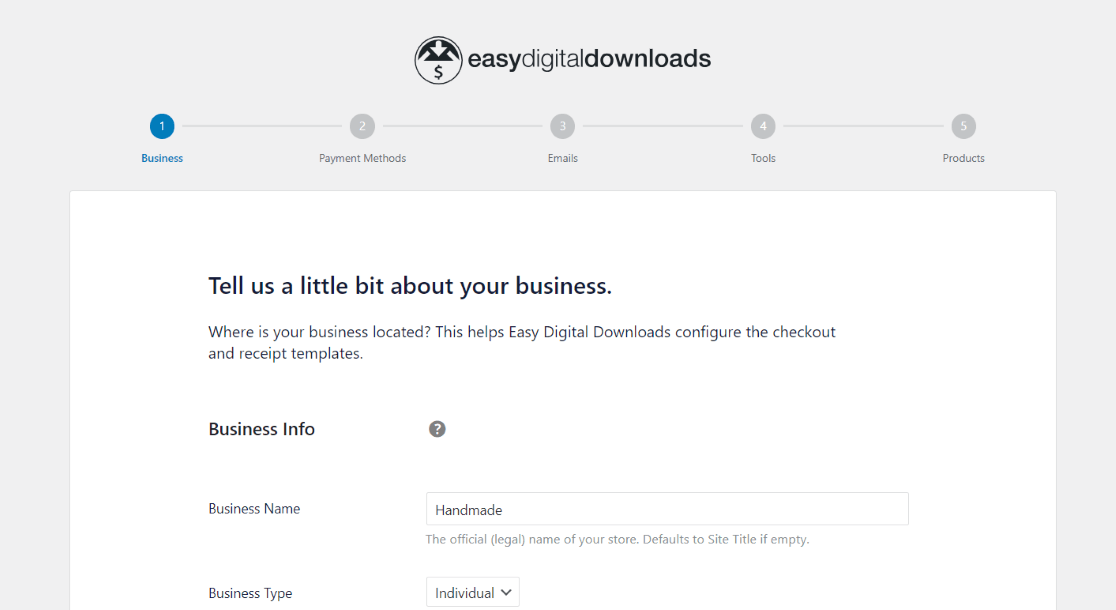Image resolution: width=1116 pixels, height=610 pixels.
Task: Click the 'Business Name' field label
Action: point(254,509)
